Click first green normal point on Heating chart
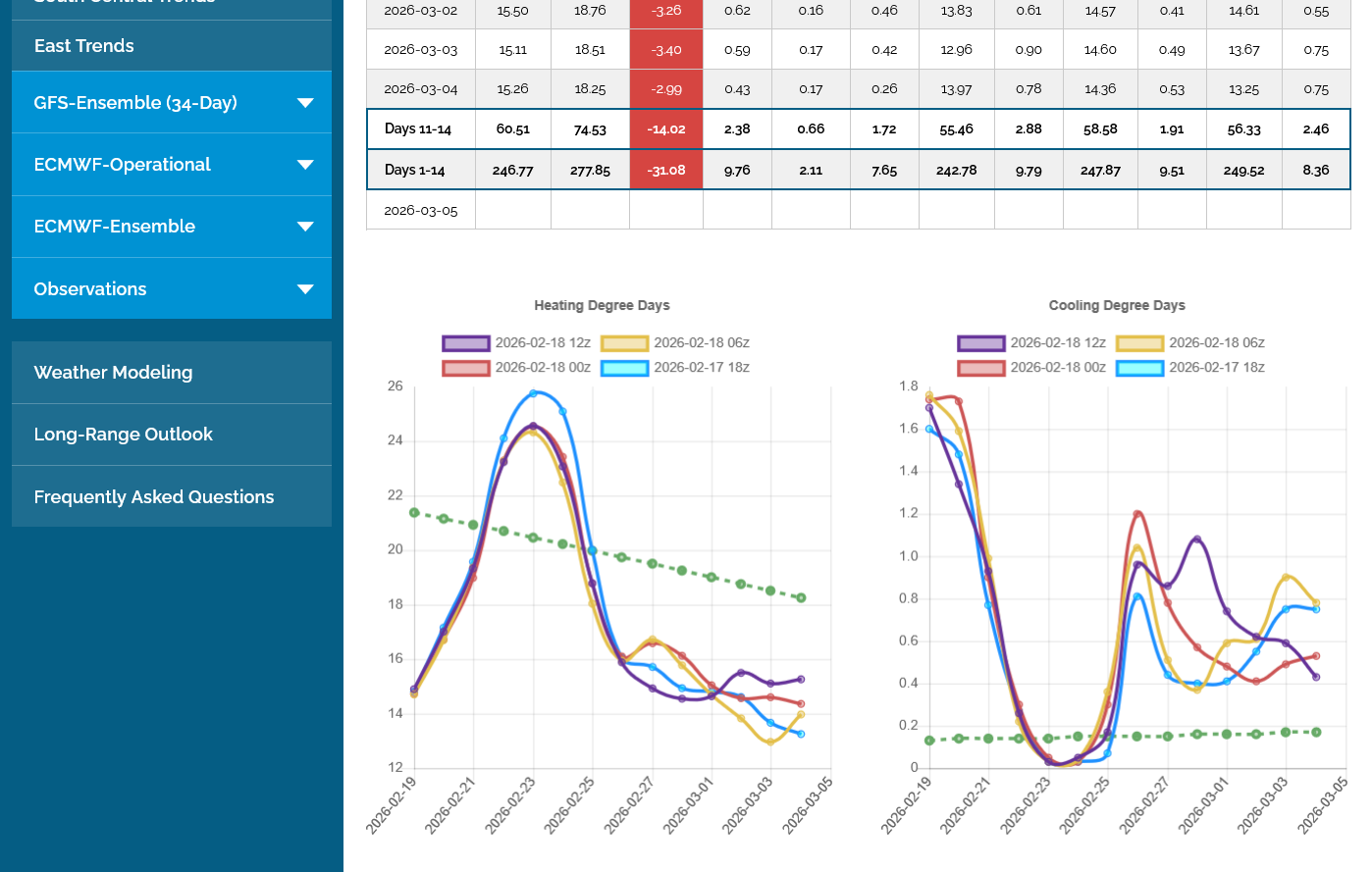This screenshot has height=872, width=1372. [x=414, y=513]
